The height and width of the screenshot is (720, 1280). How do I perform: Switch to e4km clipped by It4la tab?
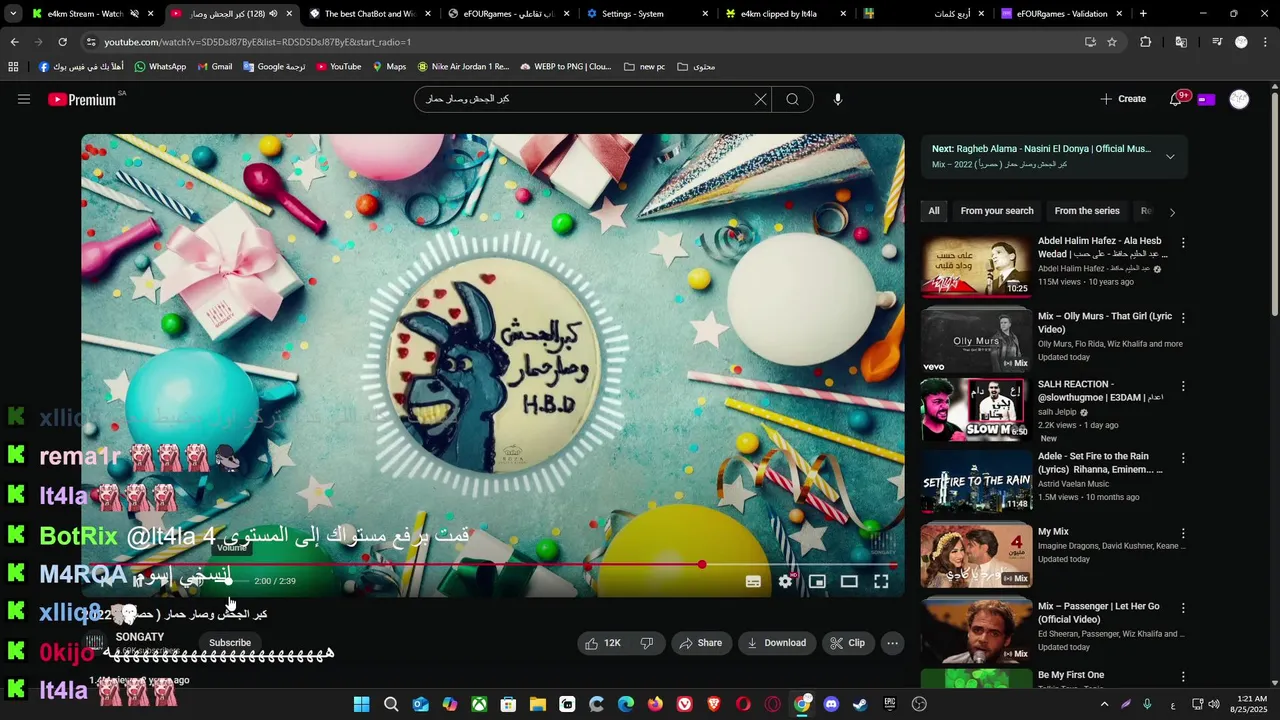pos(786,14)
